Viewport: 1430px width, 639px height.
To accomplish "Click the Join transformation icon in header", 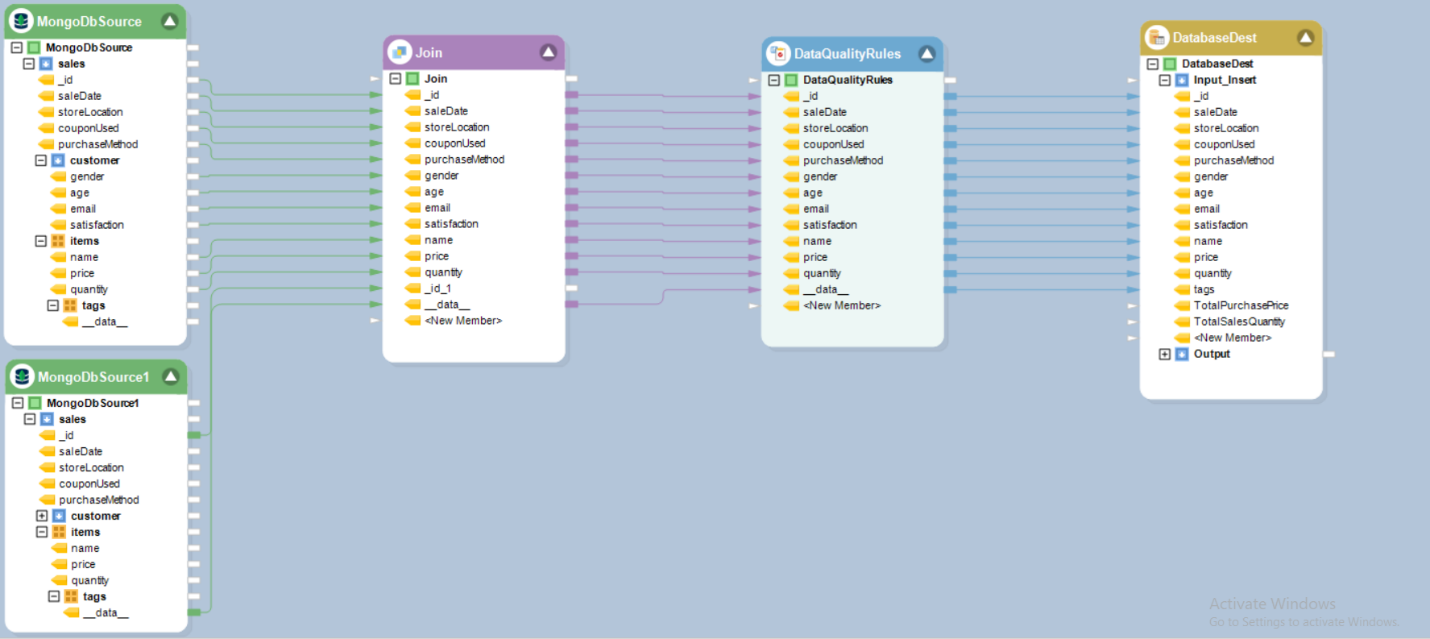I will click(x=399, y=52).
